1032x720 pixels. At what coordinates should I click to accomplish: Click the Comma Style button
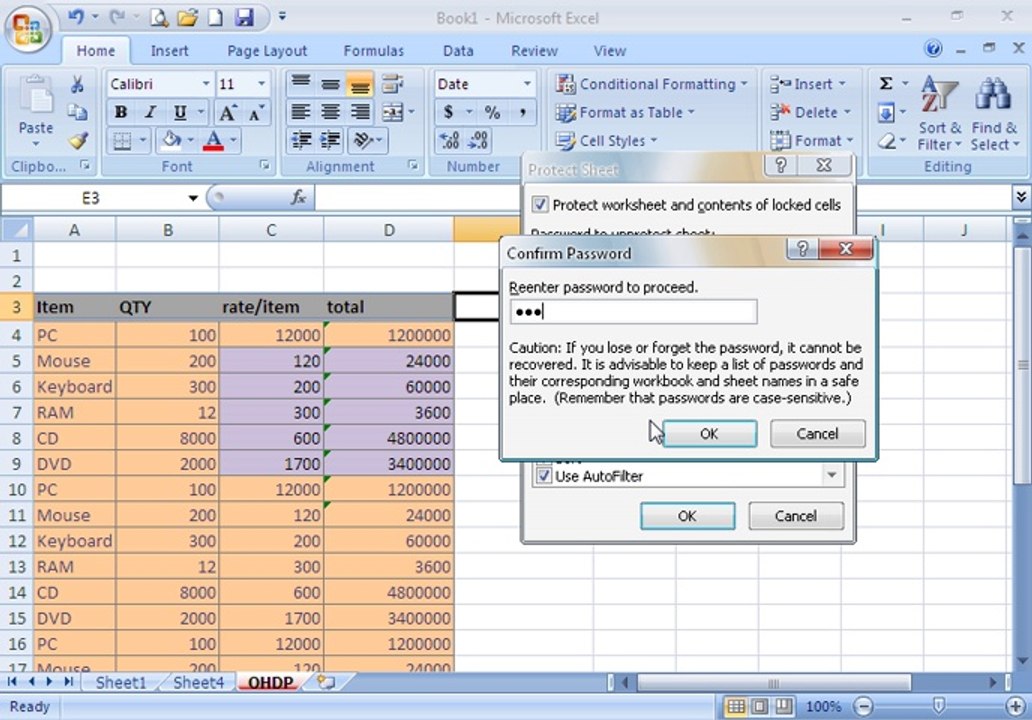click(521, 113)
